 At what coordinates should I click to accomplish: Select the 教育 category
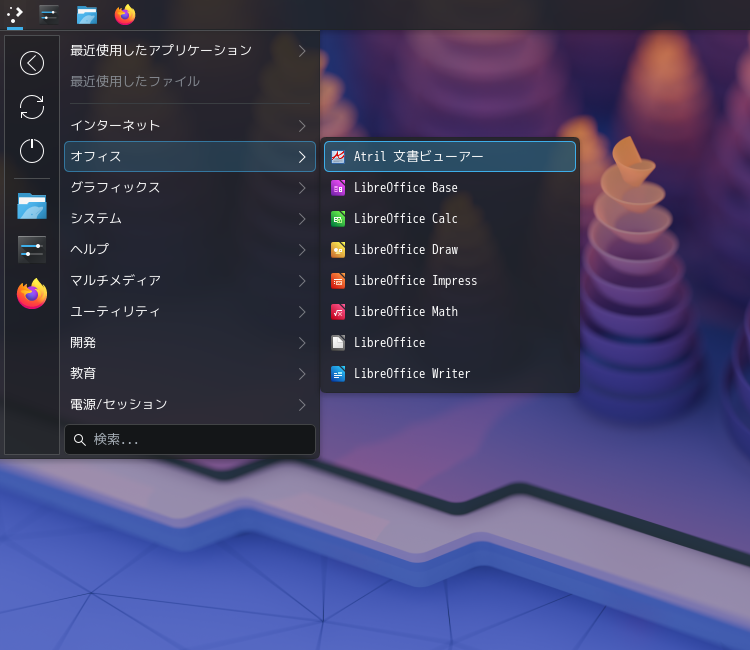click(190, 374)
